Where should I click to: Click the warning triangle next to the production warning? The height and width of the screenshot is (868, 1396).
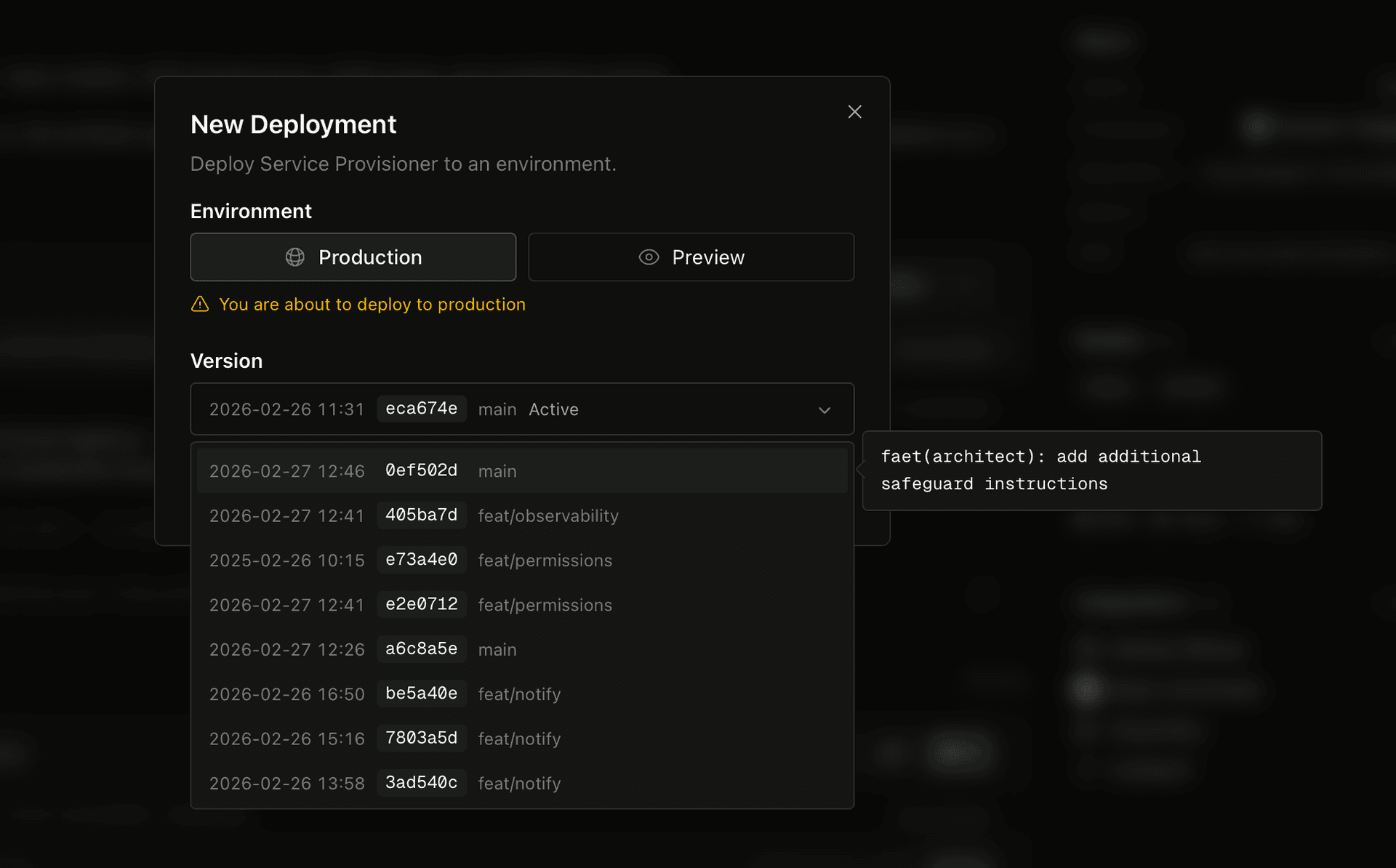[x=199, y=305]
